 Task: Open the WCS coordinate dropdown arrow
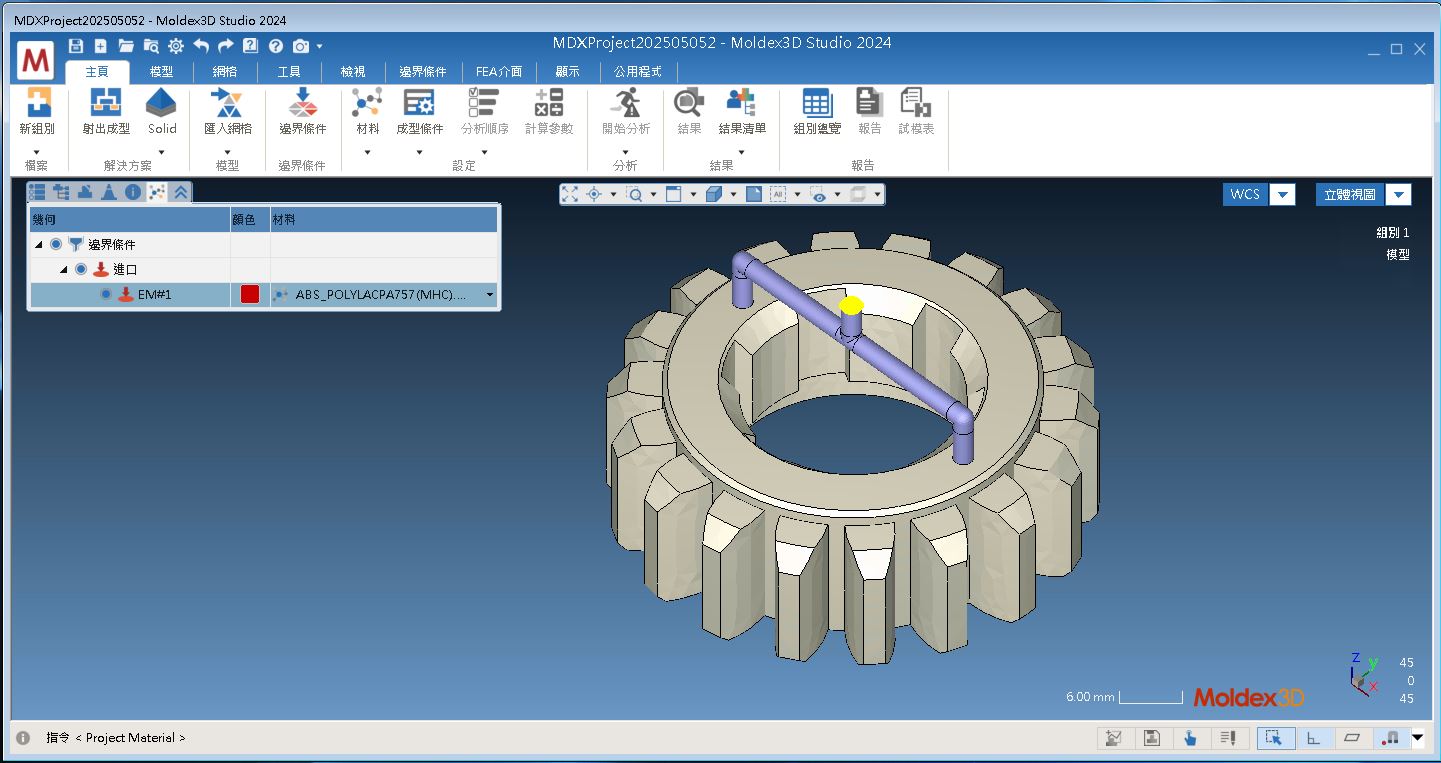[x=1283, y=194]
